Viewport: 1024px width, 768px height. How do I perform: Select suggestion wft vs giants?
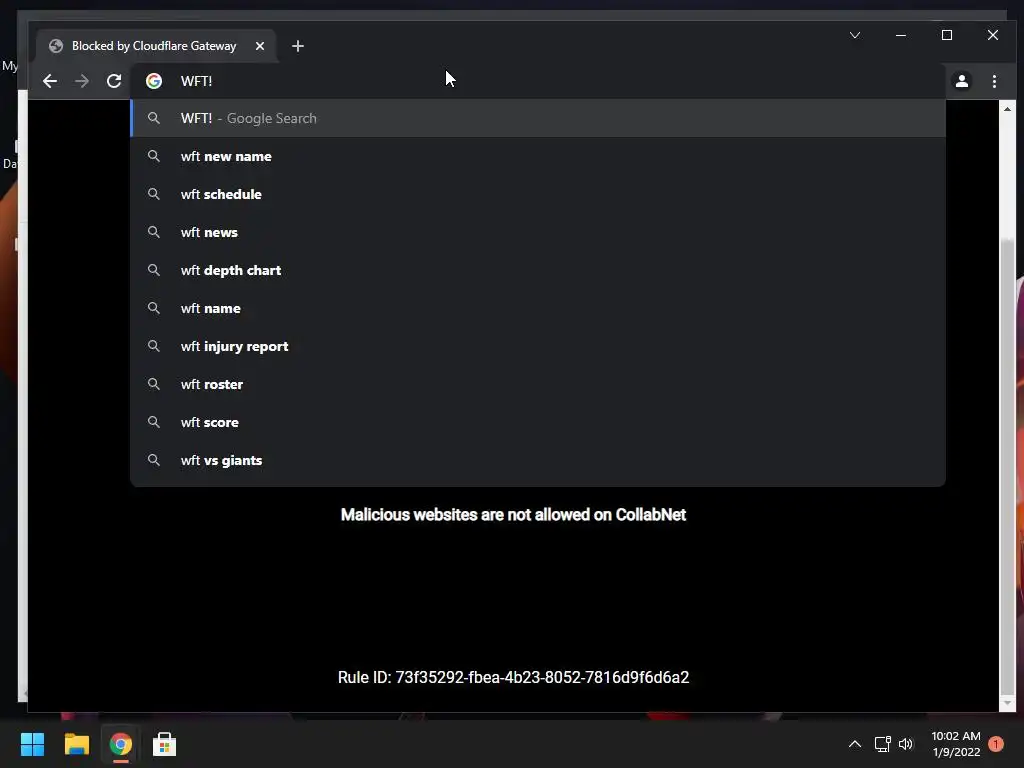pyautogui.click(x=538, y=460)
